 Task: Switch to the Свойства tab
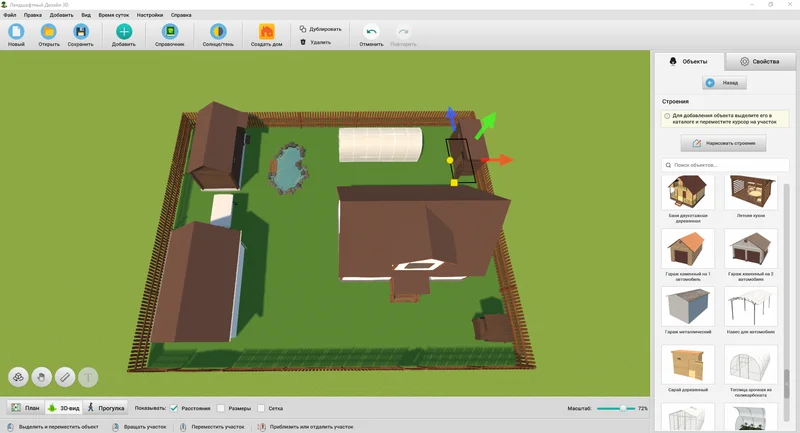pyautogui.click(x=760, y=61)
